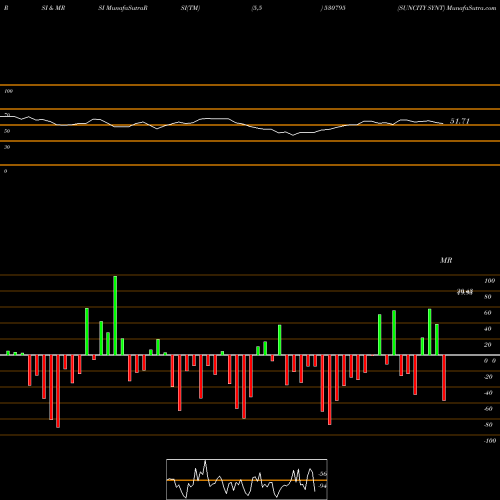Screen dimensions: 500x500
Task: Click the 50 level label on RSI axis
Action: [x=7, y=131]
